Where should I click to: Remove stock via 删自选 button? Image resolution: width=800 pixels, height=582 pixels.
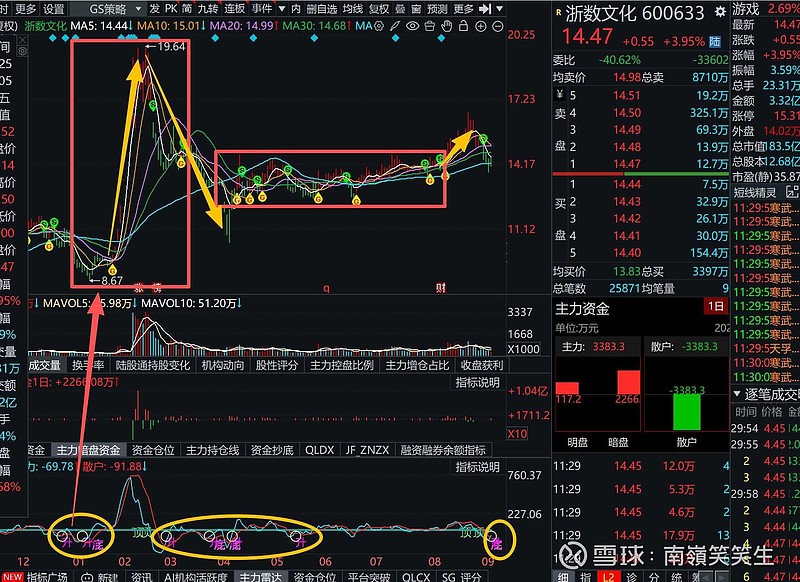321,9
